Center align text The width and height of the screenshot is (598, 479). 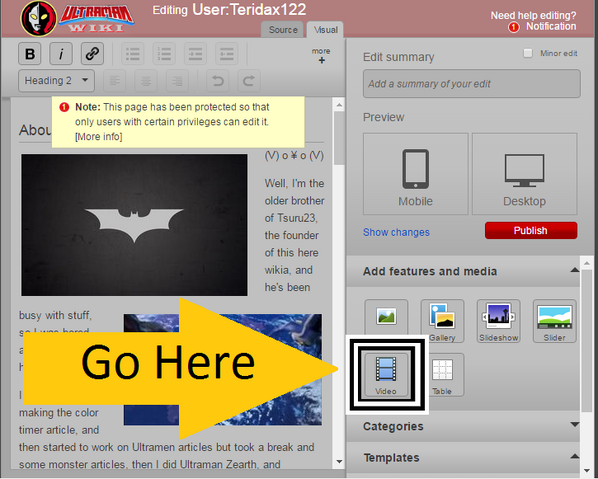pos(146,81)
